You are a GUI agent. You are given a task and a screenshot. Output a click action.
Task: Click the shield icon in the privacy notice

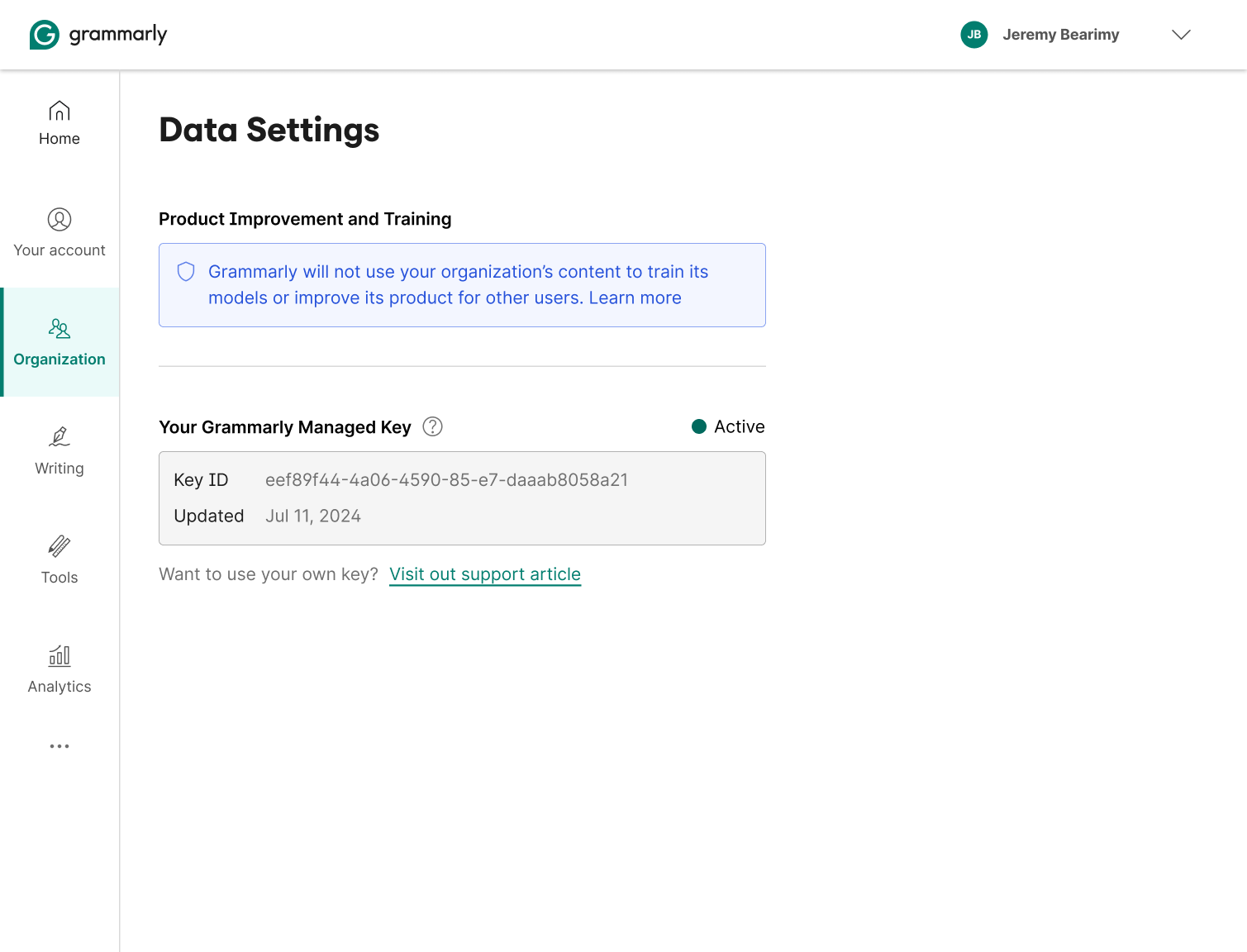tap(185, 271)
